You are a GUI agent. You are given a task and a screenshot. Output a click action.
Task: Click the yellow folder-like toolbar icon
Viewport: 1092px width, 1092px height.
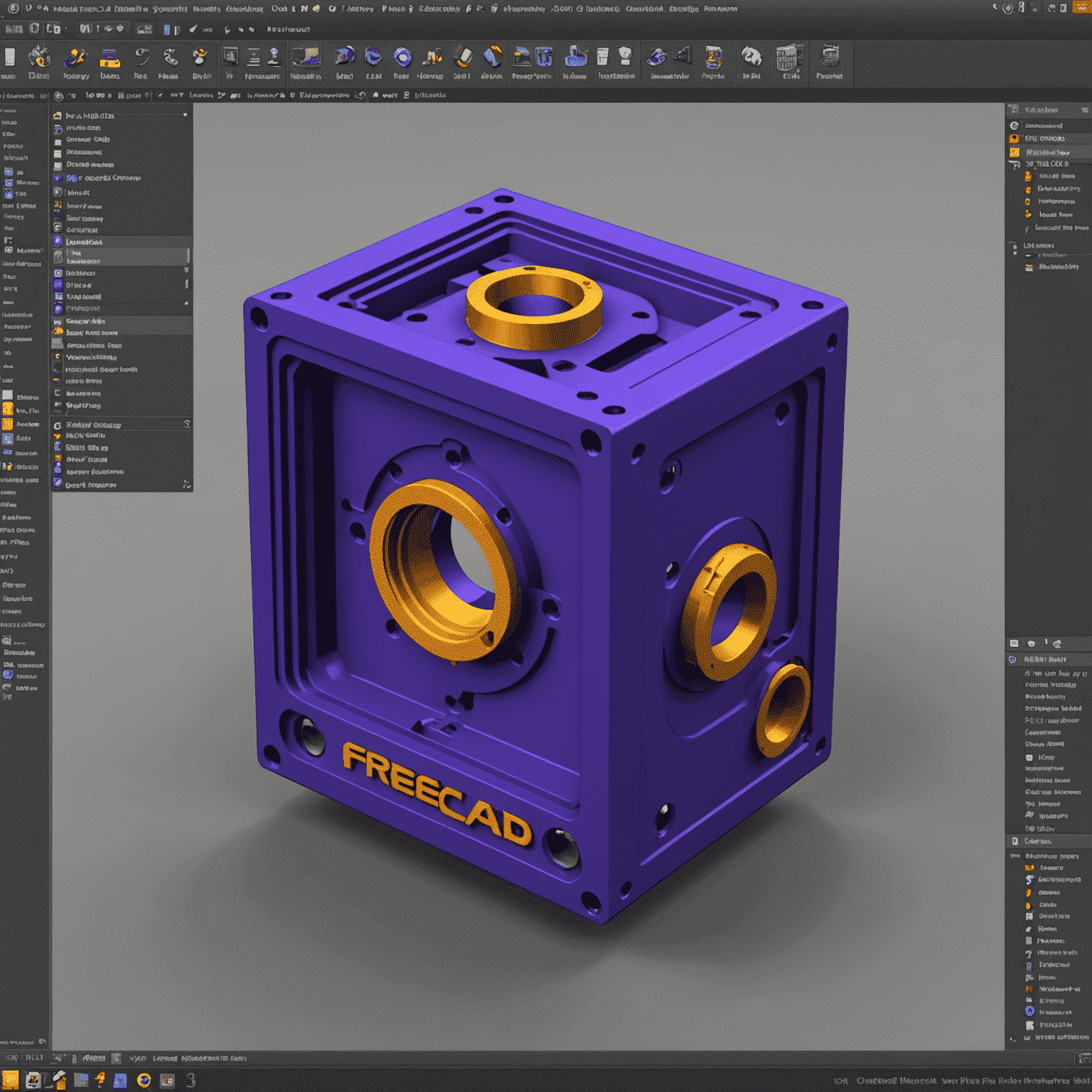click(x=109, y=58)
